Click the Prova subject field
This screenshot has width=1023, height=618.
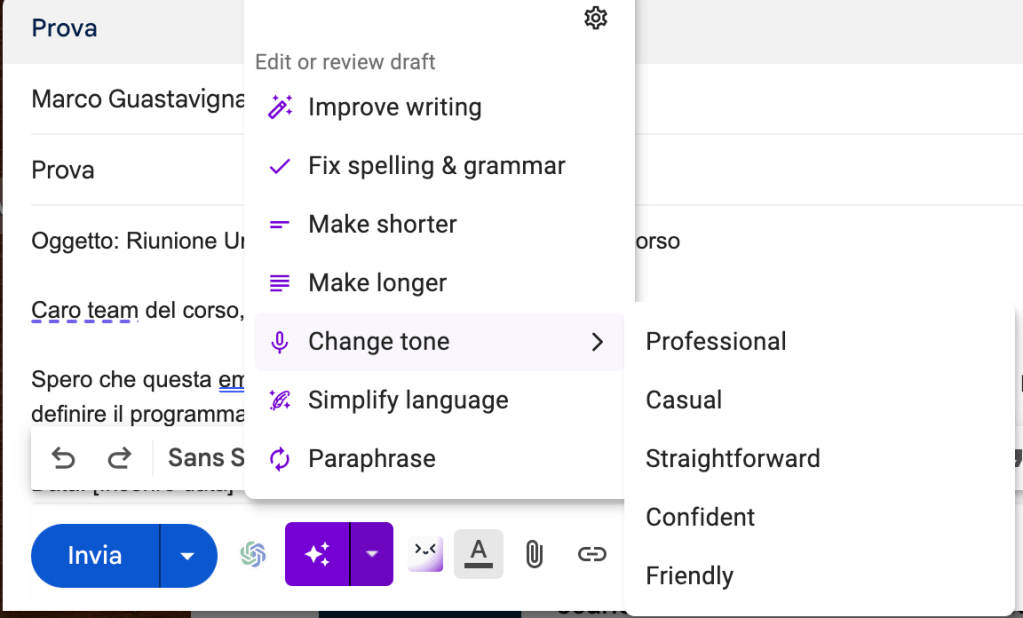63,170
